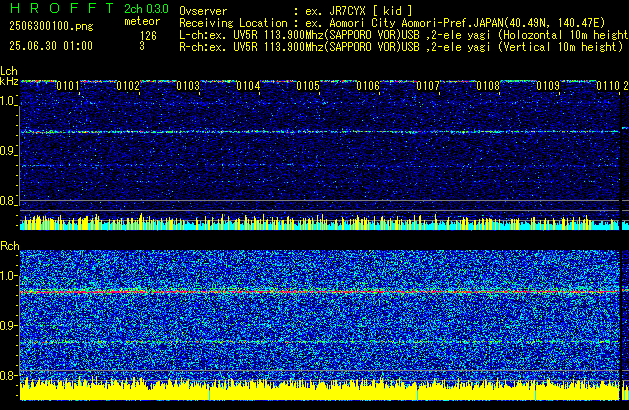Select the L-ch antenna description line

404,35
